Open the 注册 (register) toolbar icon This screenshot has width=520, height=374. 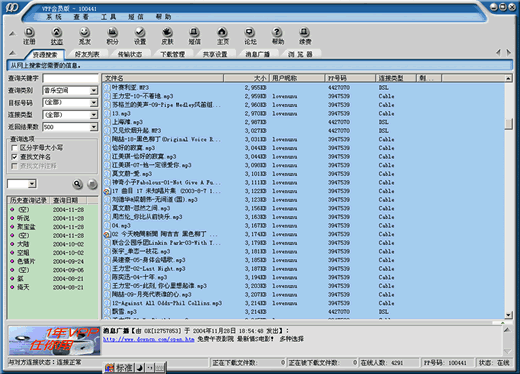(29, 36)
